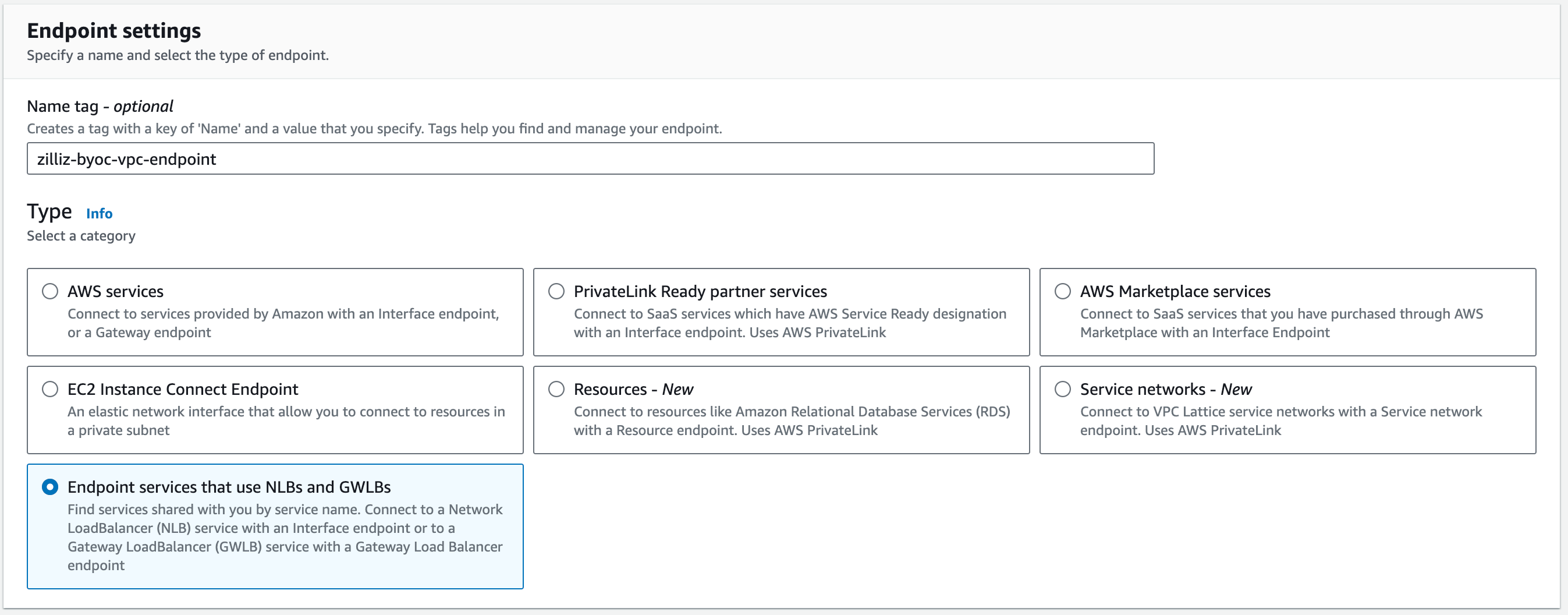Click the Endpoint services NLBs and GWLBs title

(x=229, y=487)
